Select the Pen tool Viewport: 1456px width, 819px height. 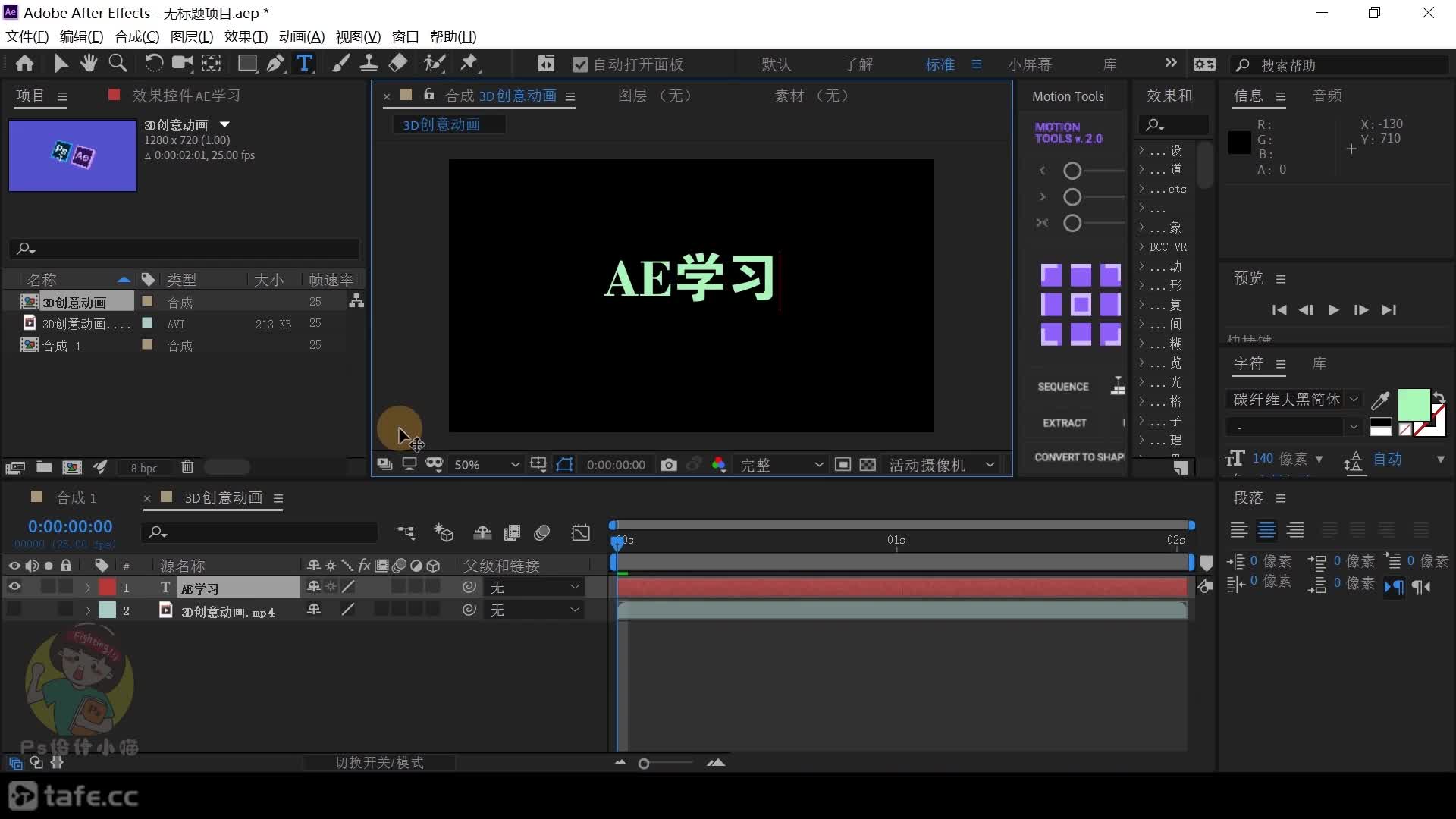(276, 64)
